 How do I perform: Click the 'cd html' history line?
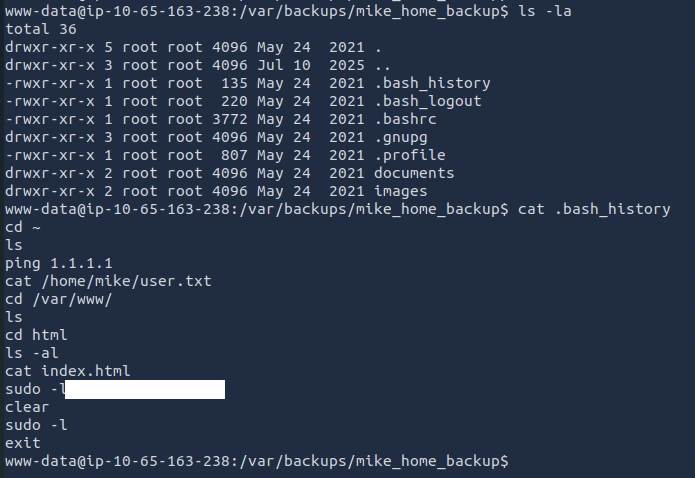click(36, 335)
